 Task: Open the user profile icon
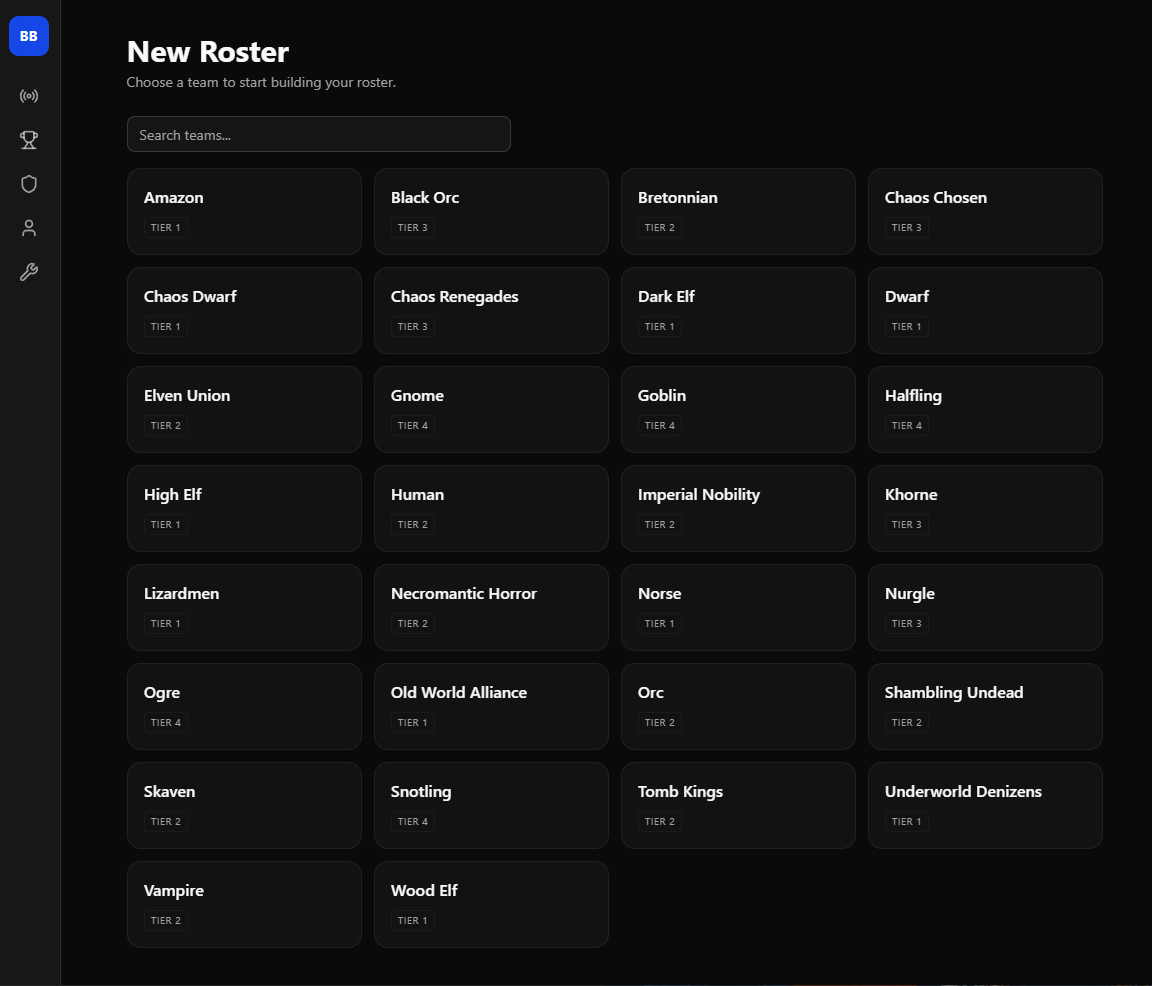click(29, 228)
